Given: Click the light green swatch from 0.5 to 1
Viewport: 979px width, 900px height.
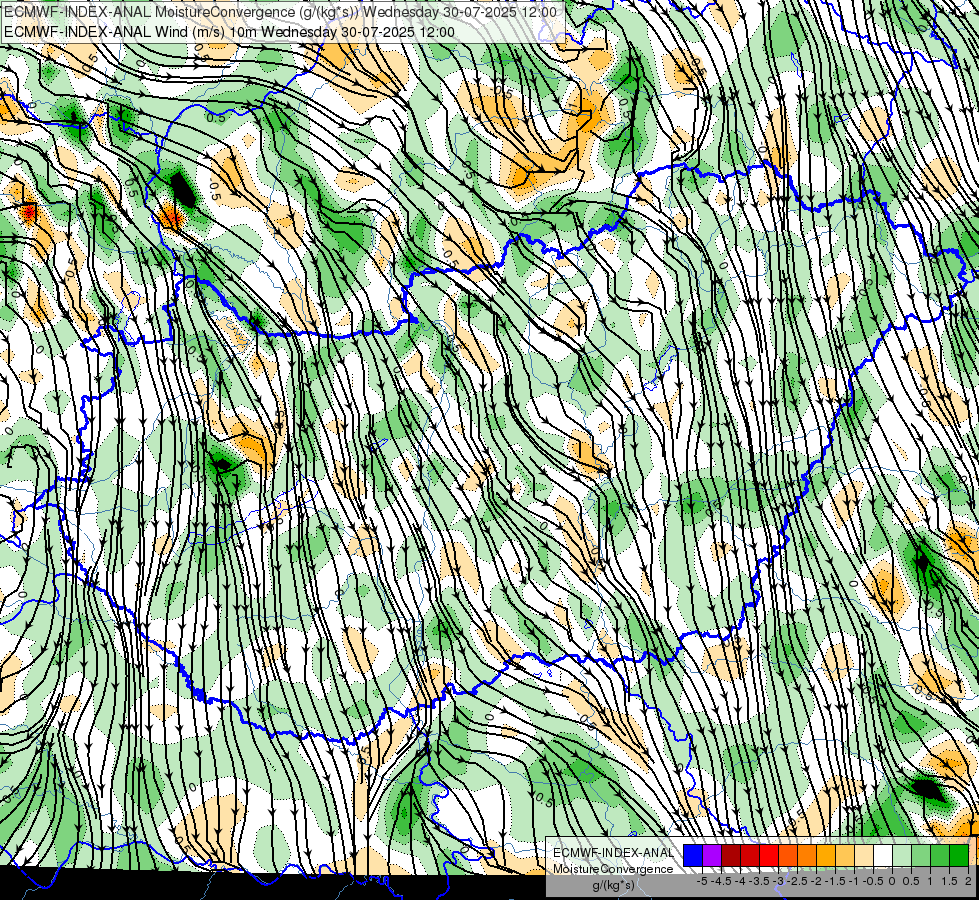Looking at the screenshot, I should (x=921, y=856).
